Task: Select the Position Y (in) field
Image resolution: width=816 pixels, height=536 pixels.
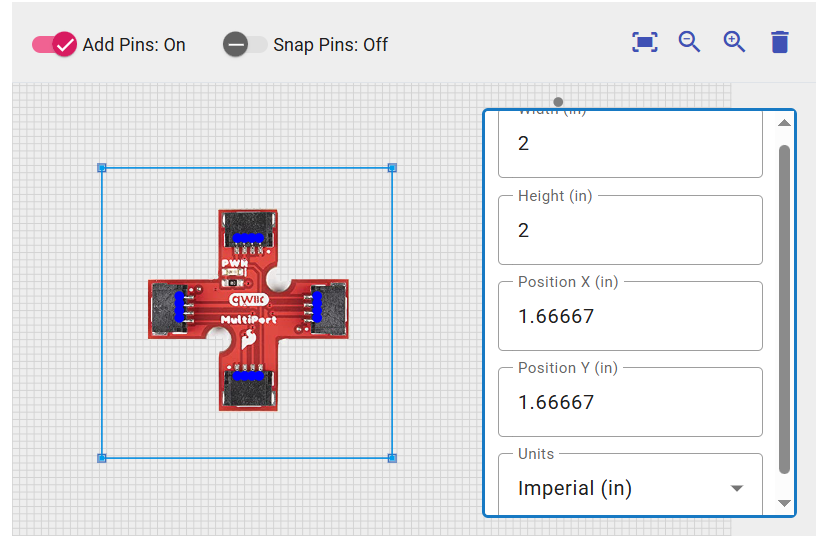Action: click(x=630, y=403)
